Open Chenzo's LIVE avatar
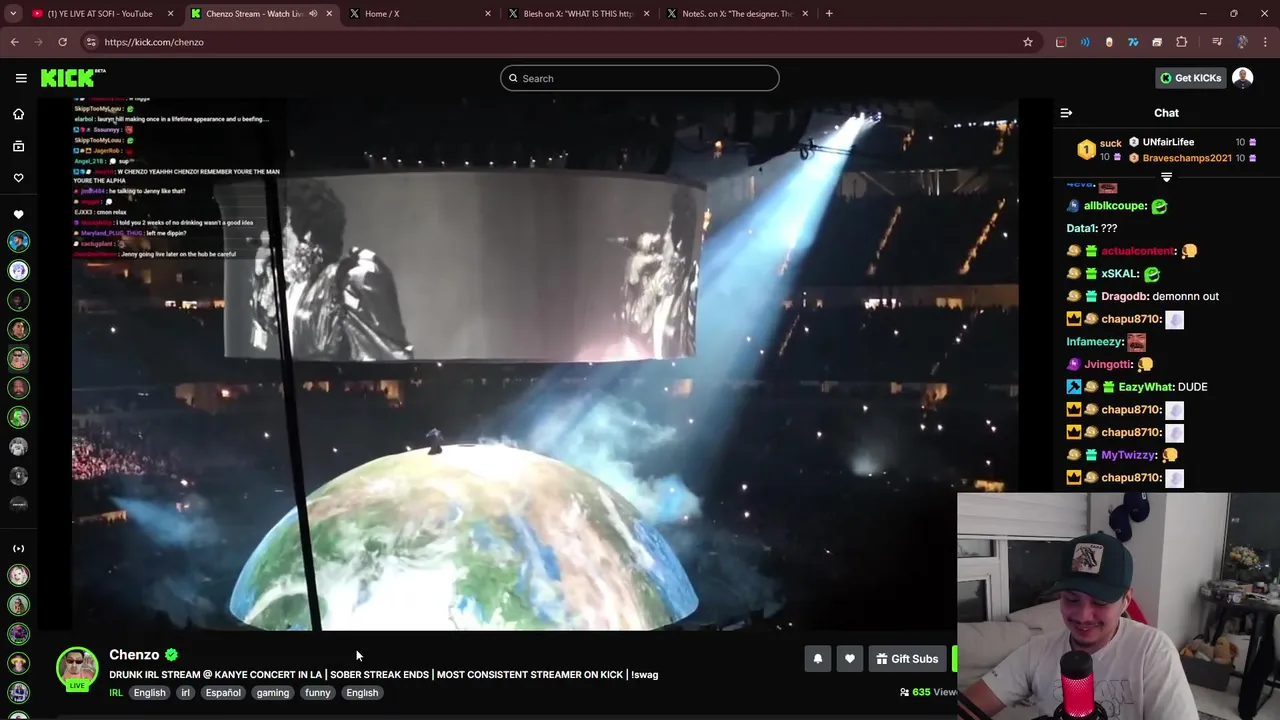The width and height of the screenshot is (1280, 720). [x=77, y=669]
